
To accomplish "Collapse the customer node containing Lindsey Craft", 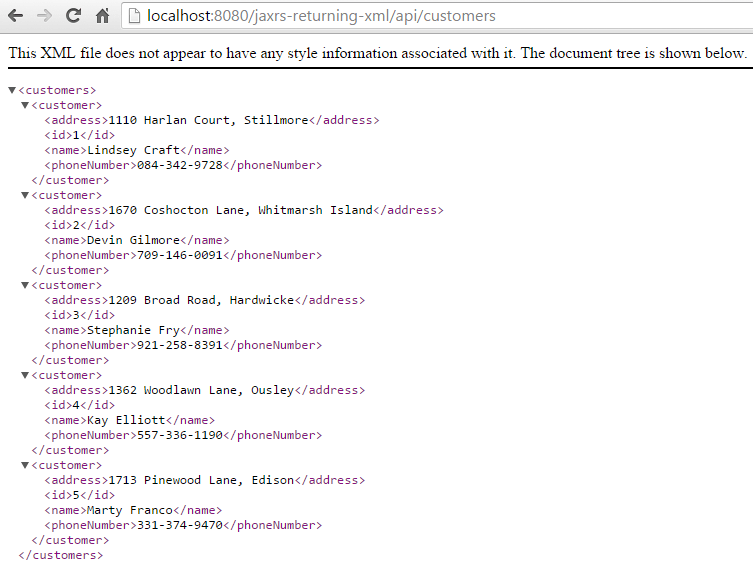I will 25,105.
